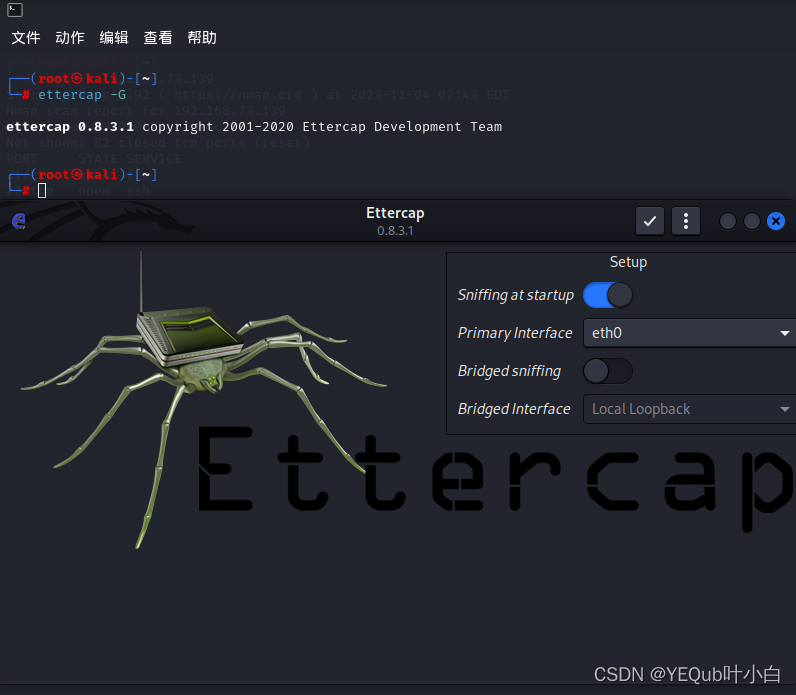Open the 文件 menu in the terminal

point(26,38)
